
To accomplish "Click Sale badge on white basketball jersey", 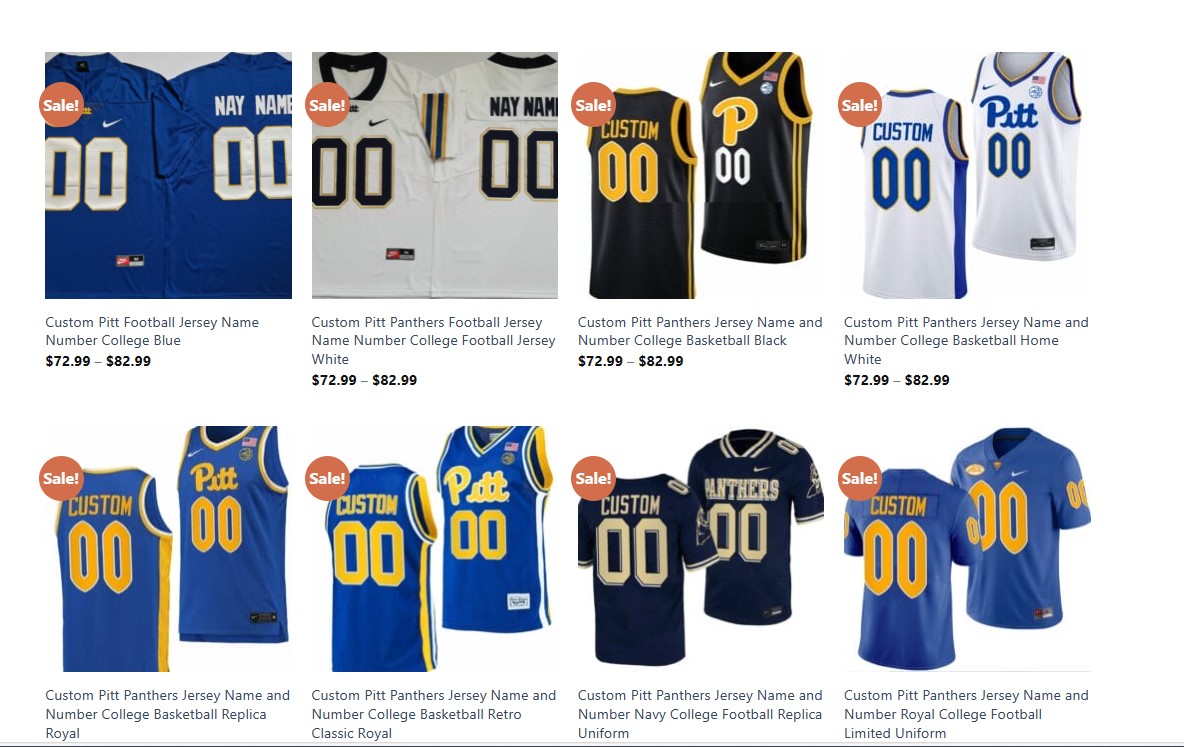I will tap(860, 104).
